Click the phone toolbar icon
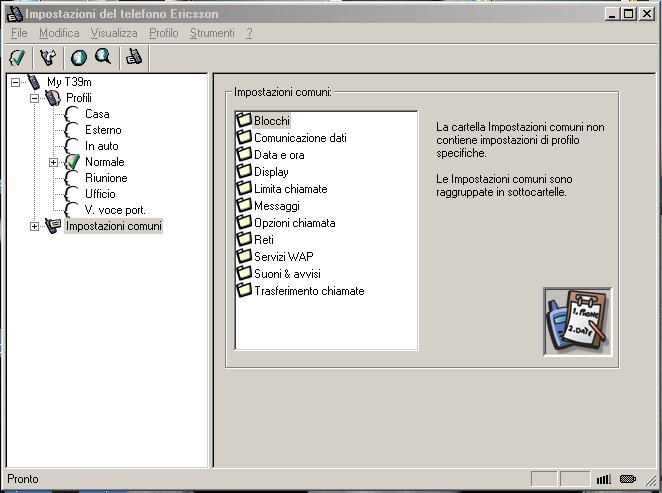 (x=134, y=57)
